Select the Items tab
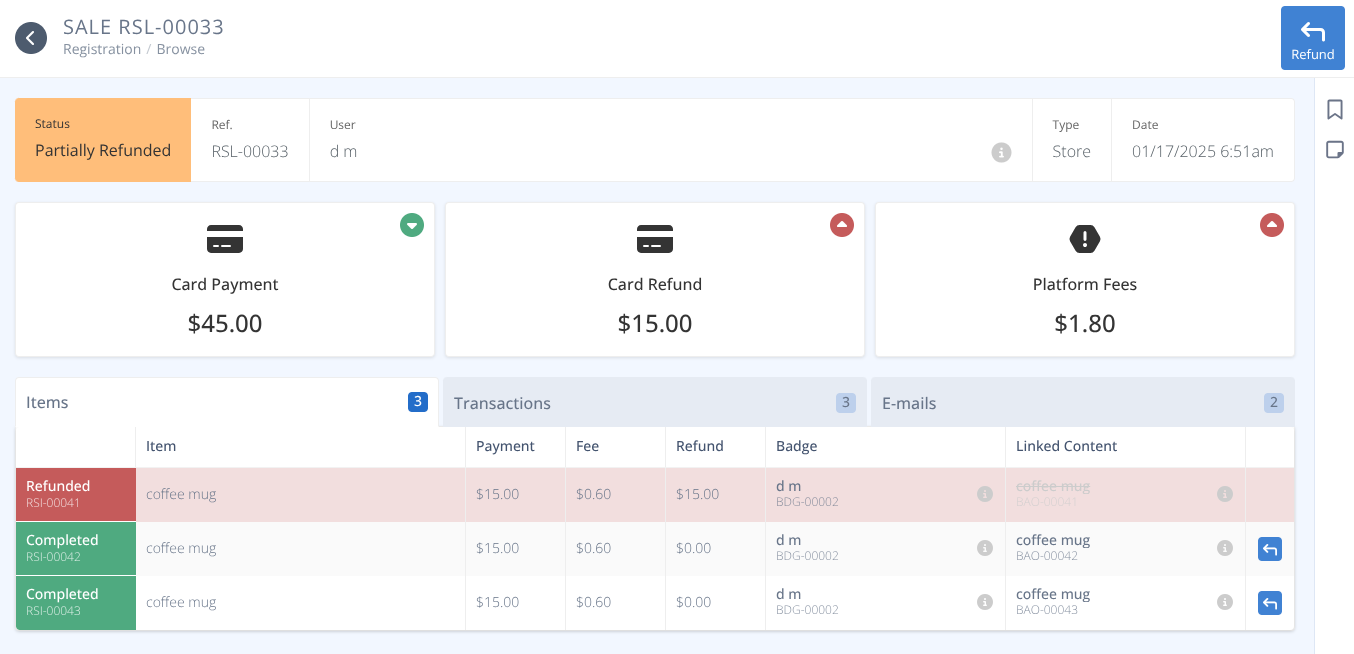This screenshot has height=654, width=1354. coord(226,402)
